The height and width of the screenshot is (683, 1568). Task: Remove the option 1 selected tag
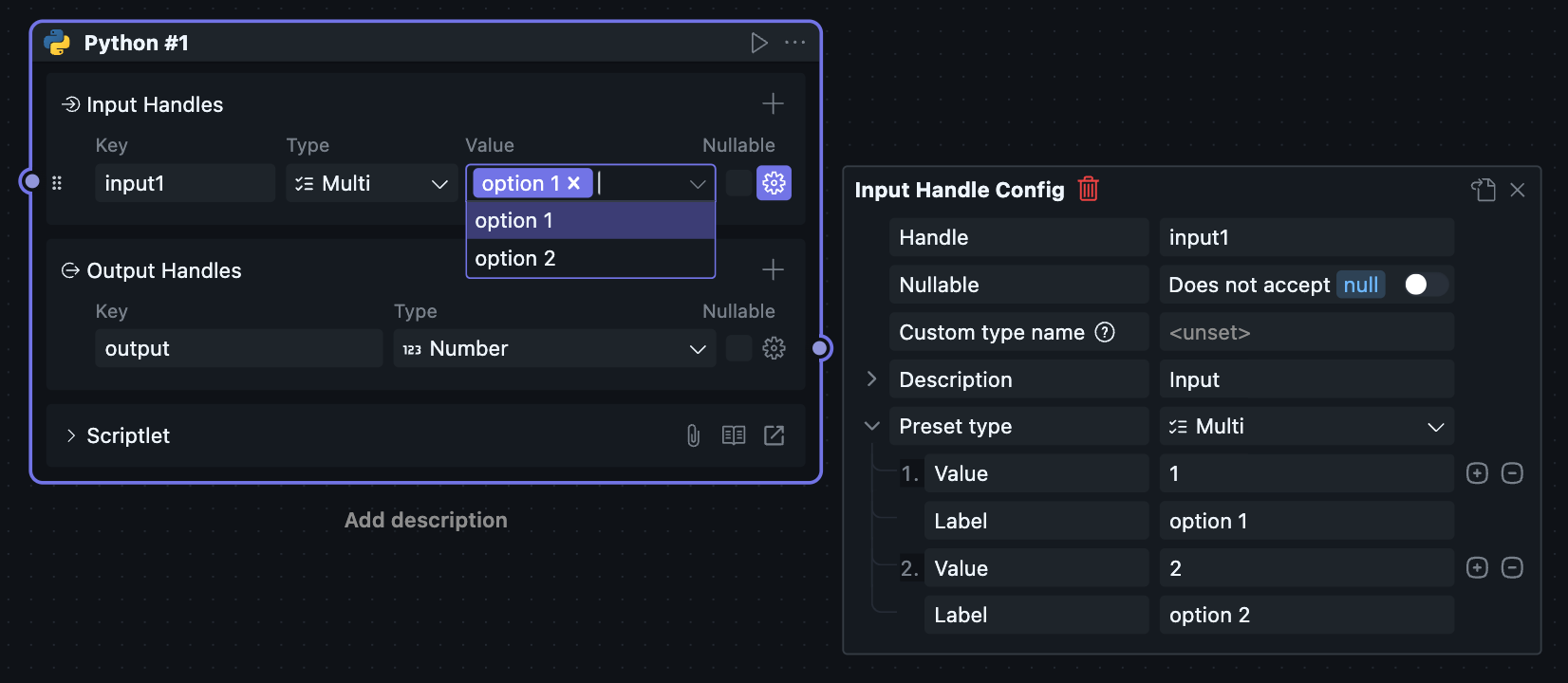[x=574, y=183]
